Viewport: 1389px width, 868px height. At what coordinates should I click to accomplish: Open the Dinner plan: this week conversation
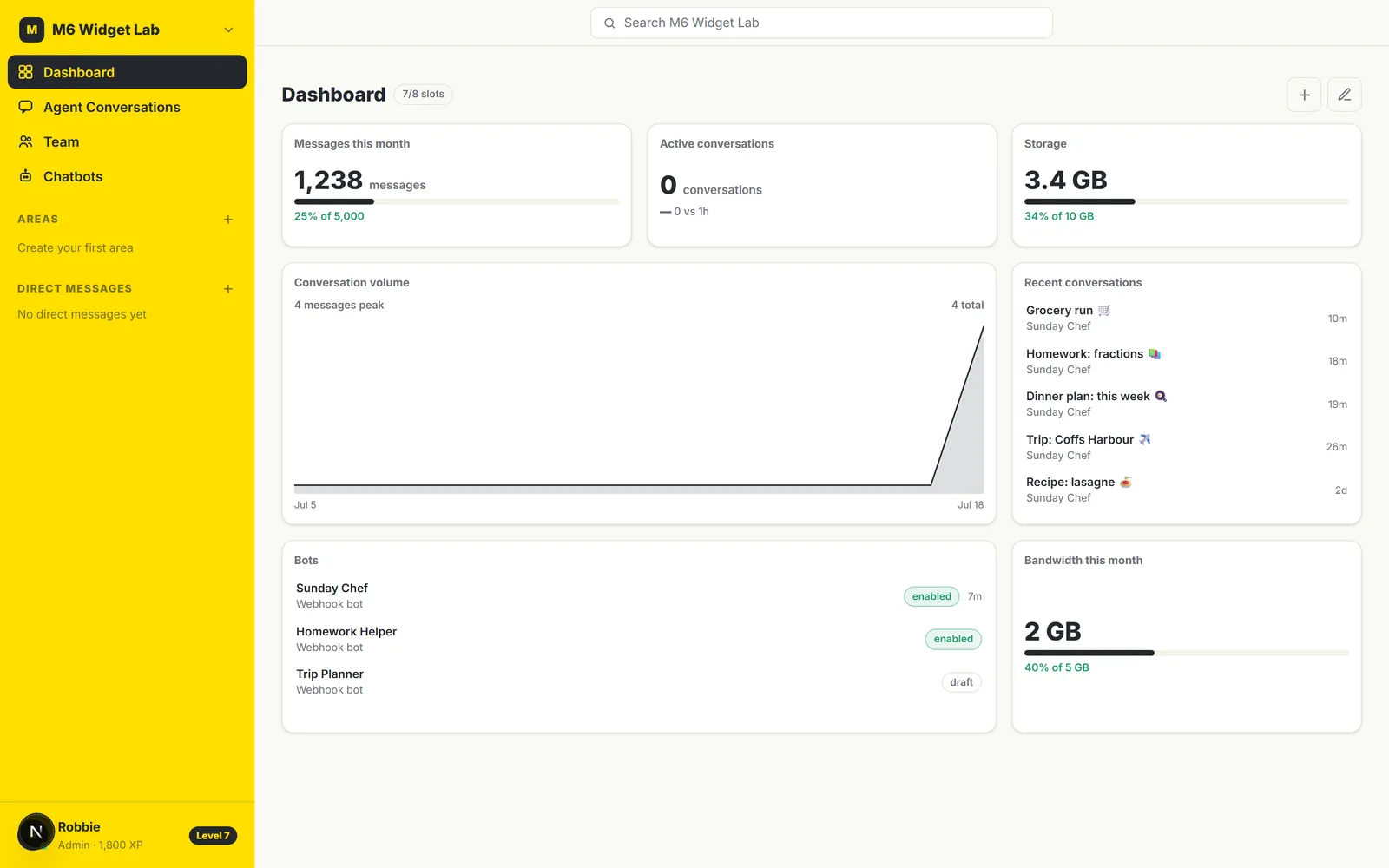(x=1187, y=404)
